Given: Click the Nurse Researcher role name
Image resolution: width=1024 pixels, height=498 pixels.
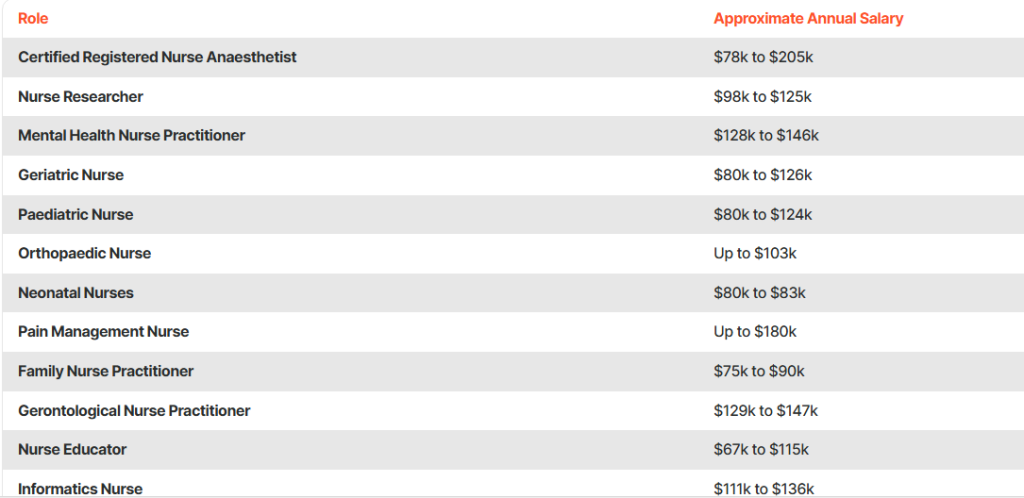Looking at the screenshot, I should pos(80,96).
